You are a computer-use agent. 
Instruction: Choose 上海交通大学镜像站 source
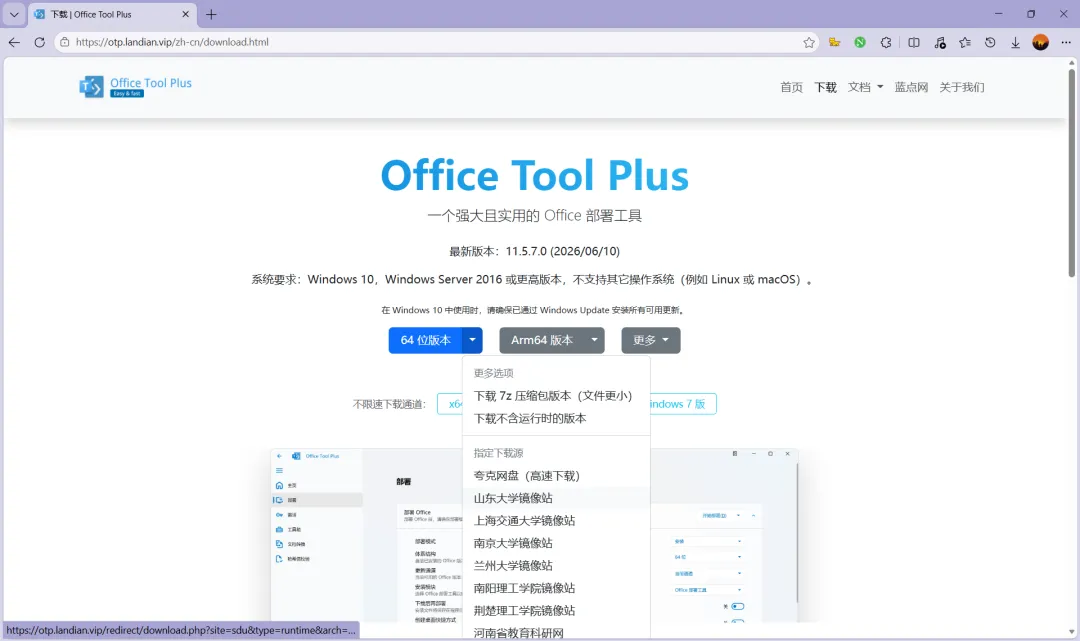click(x=557, y=521)
